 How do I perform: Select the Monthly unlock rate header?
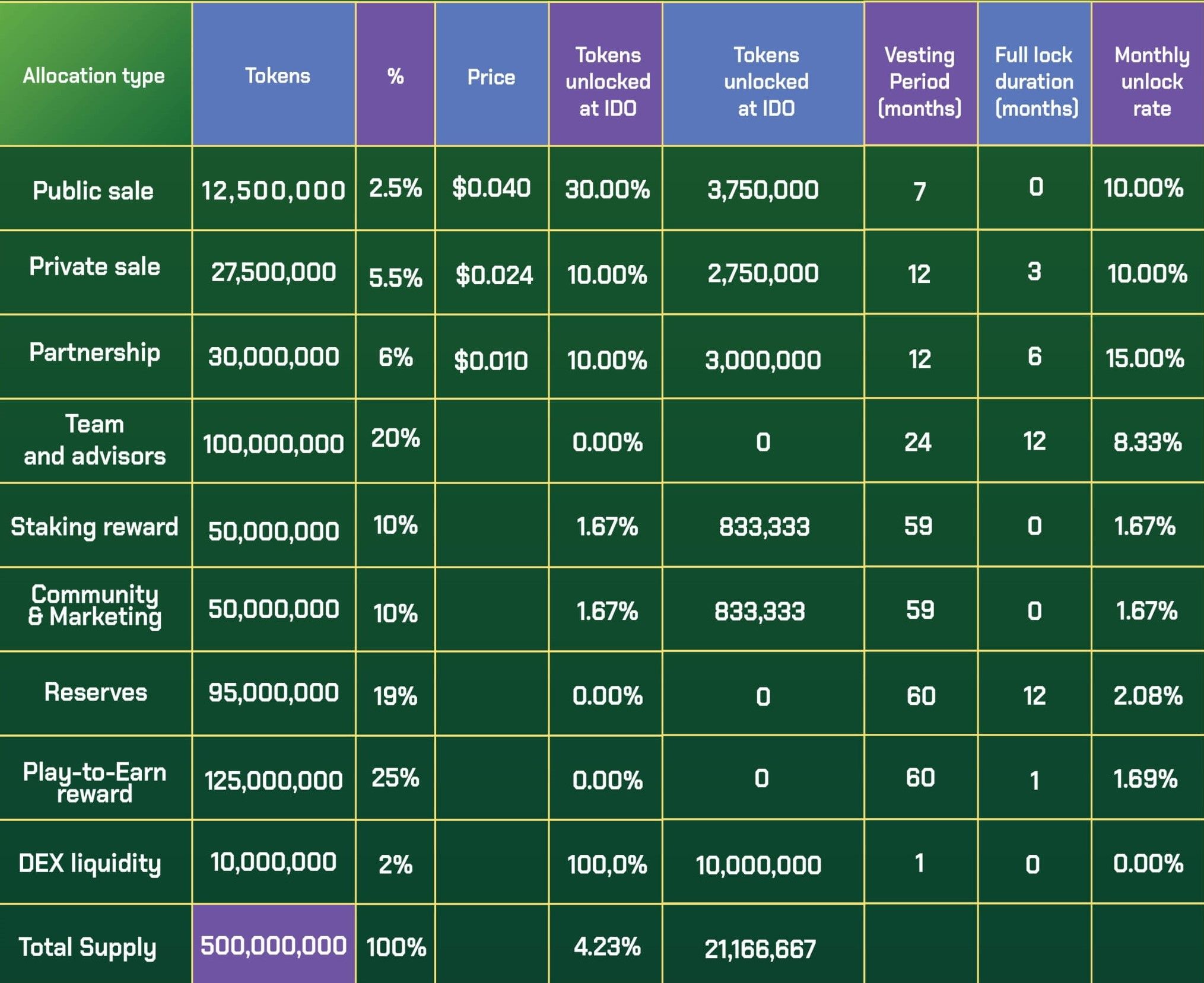point(1151,81)
